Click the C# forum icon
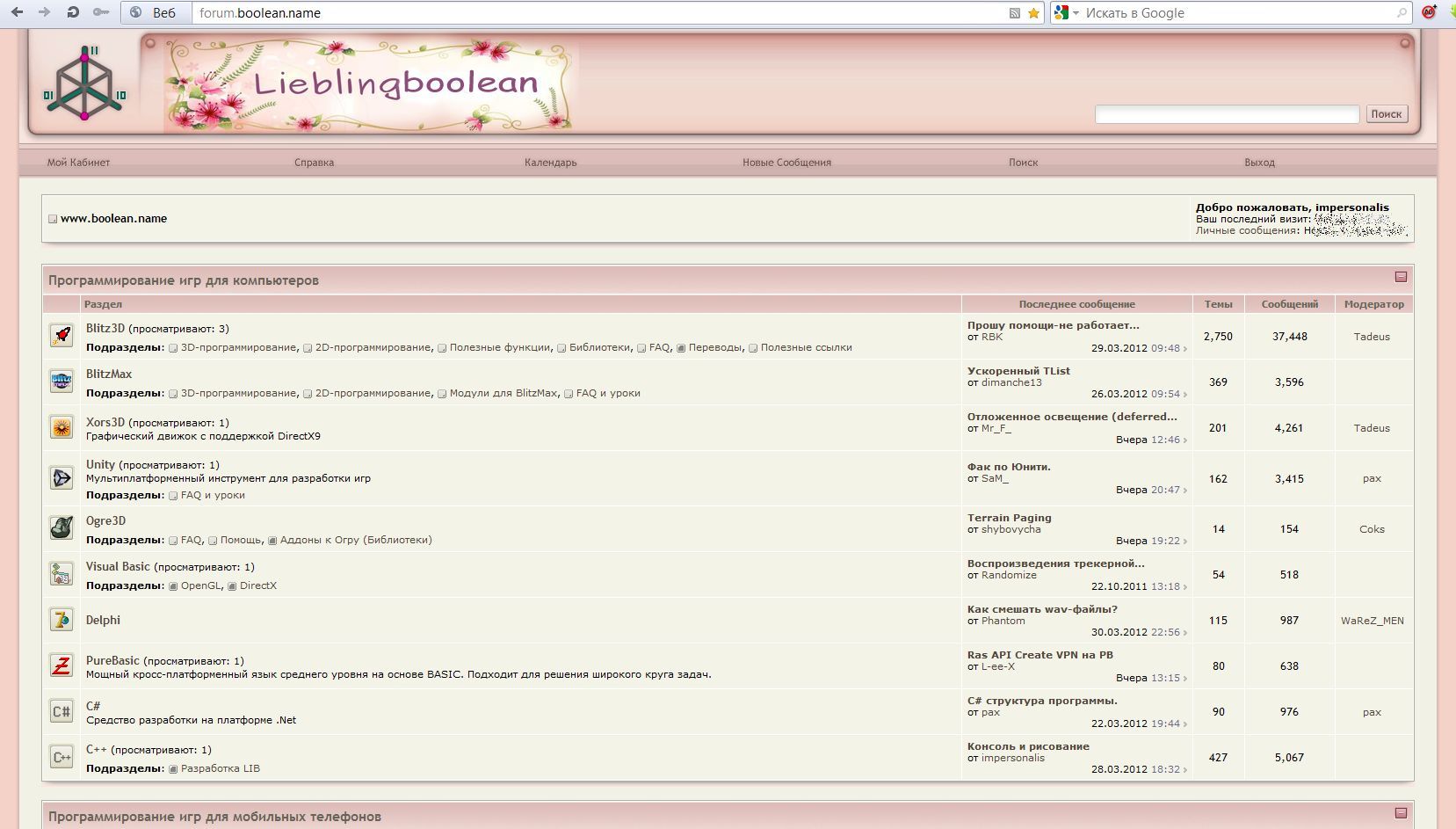This screenshot has height=829, width=1456. click(x=62, y=711)
